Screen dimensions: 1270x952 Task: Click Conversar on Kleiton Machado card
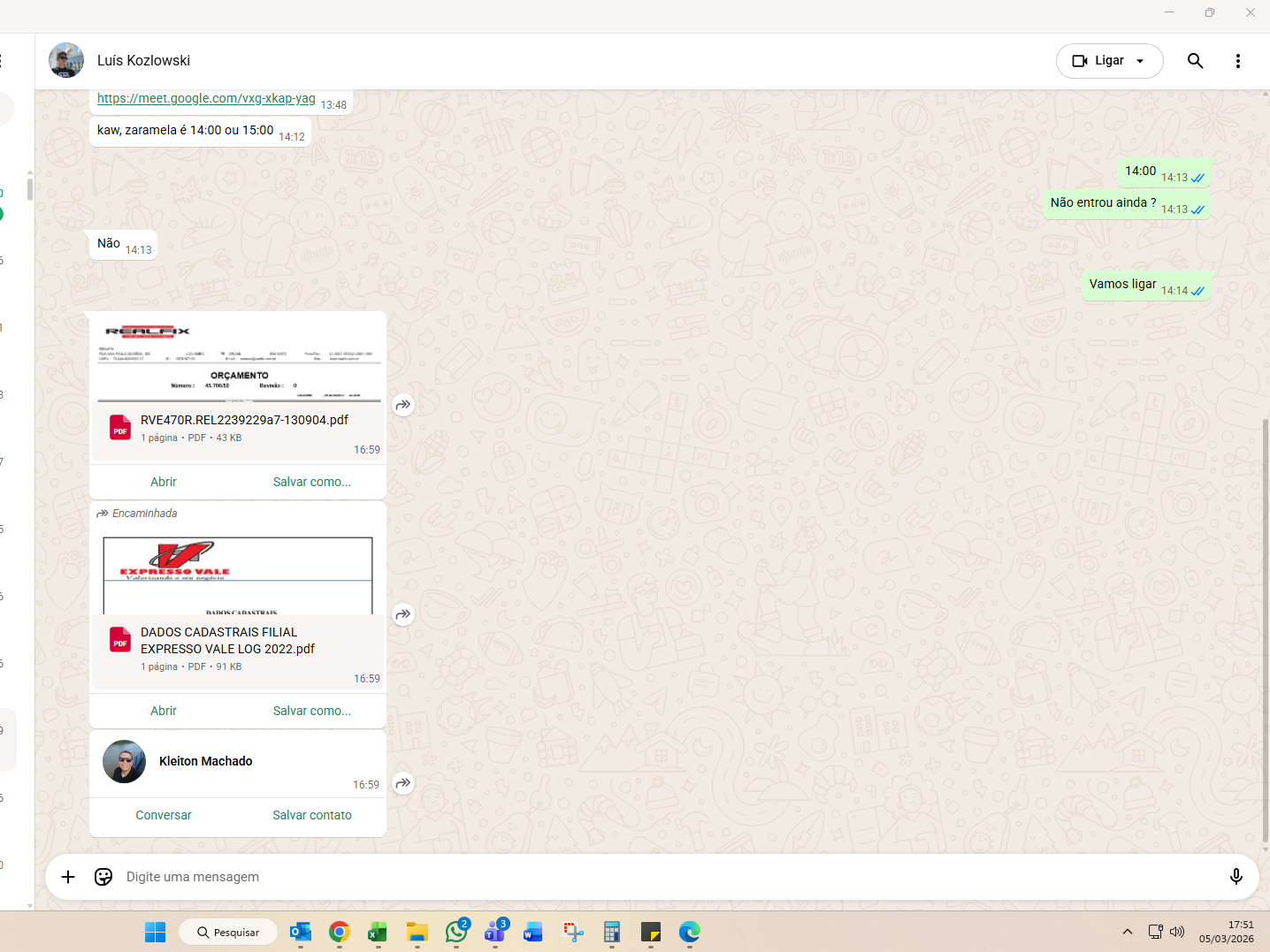point(164,815)
